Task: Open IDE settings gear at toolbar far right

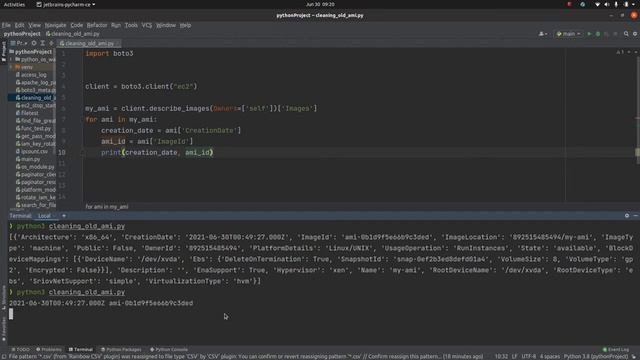Action: 635,34
